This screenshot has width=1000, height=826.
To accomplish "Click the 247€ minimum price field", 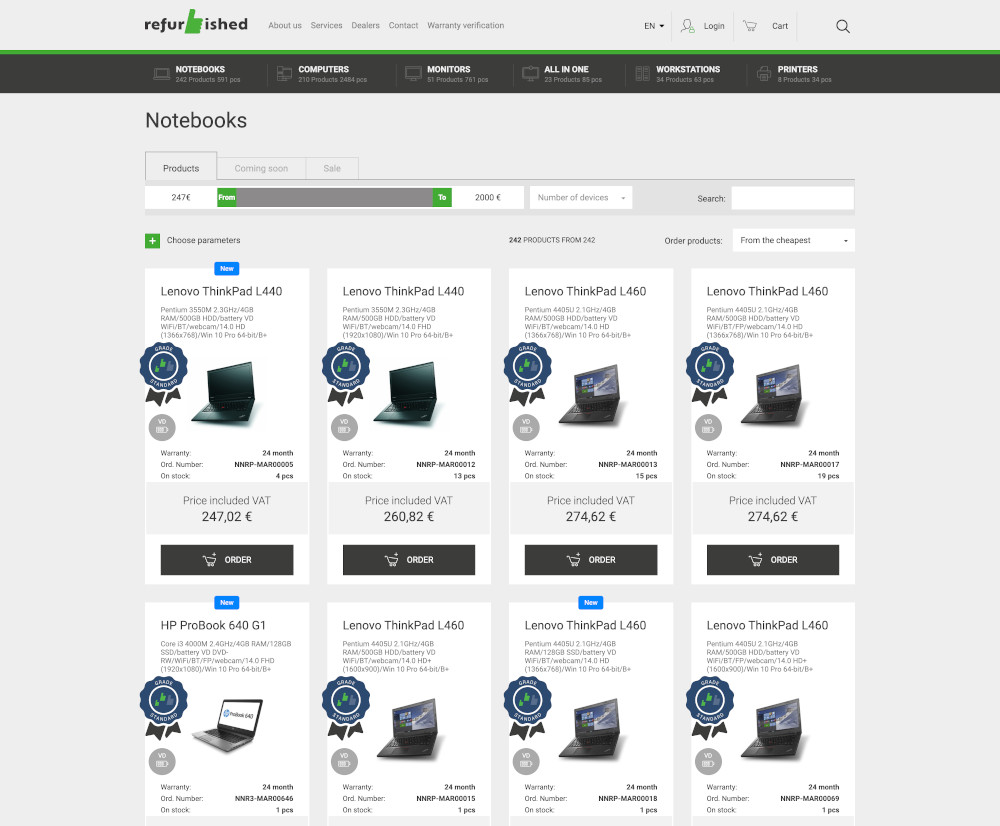I will click(181, 197).
